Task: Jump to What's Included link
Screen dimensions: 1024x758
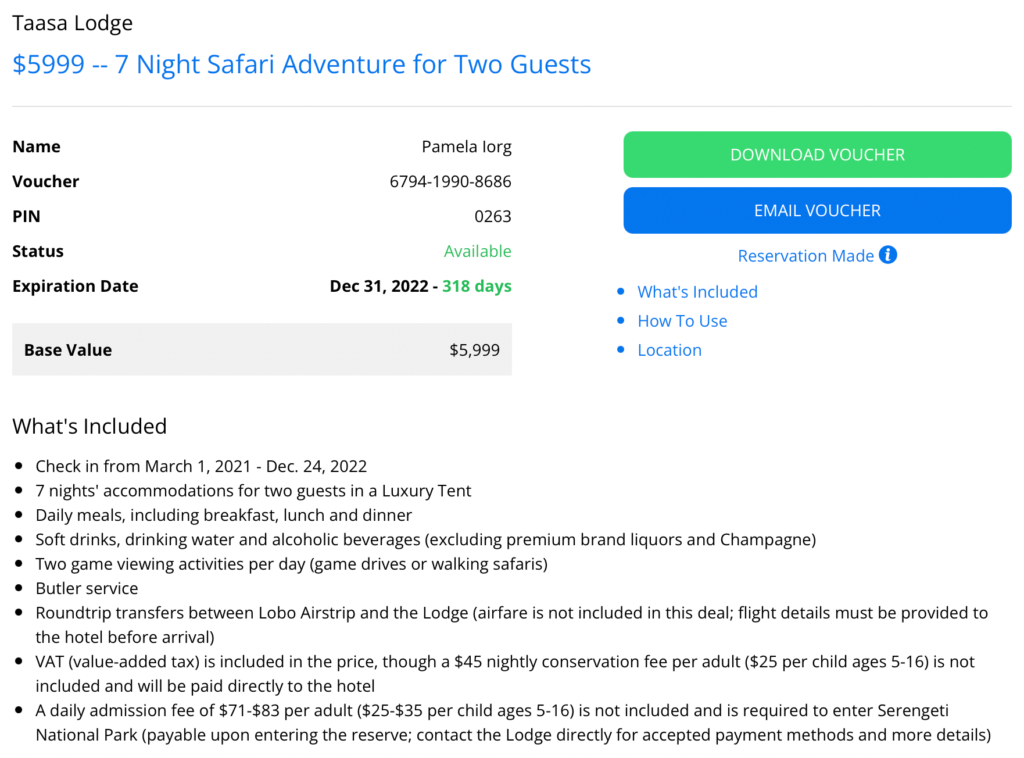Action: (697, 292)
